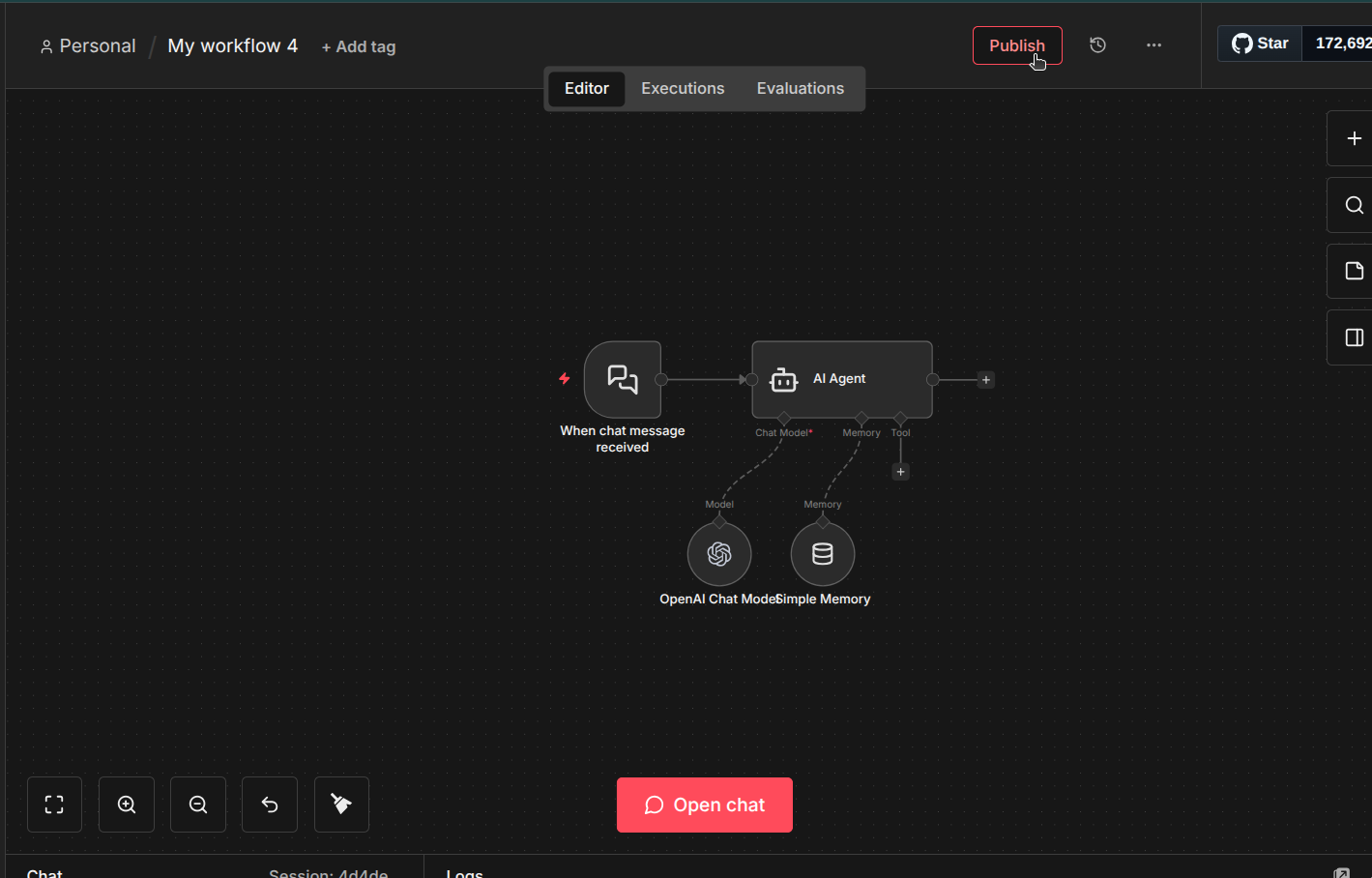Click the undo arrow icon
Image resolution: width=1372 pixels, height=878 pixels.
pos(269,805)
